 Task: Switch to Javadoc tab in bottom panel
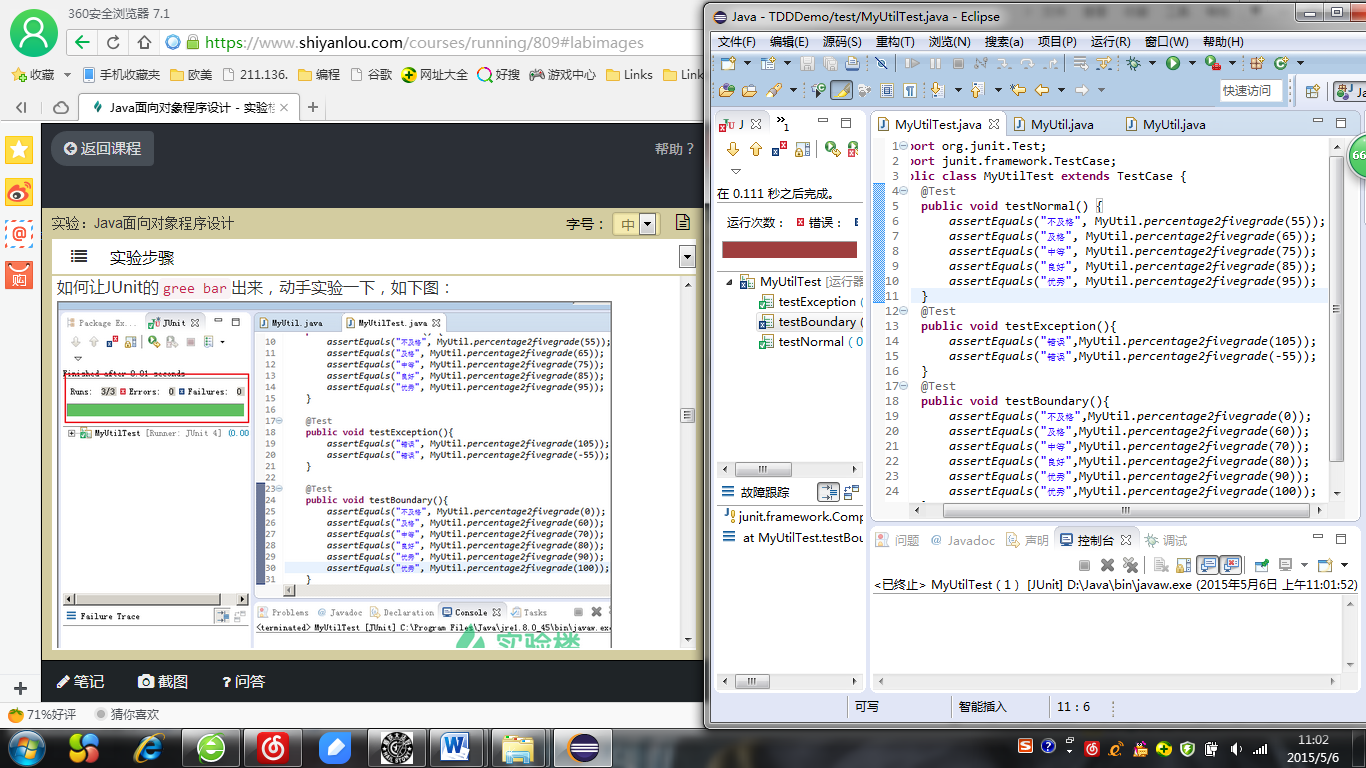click(x=962, y=540)
